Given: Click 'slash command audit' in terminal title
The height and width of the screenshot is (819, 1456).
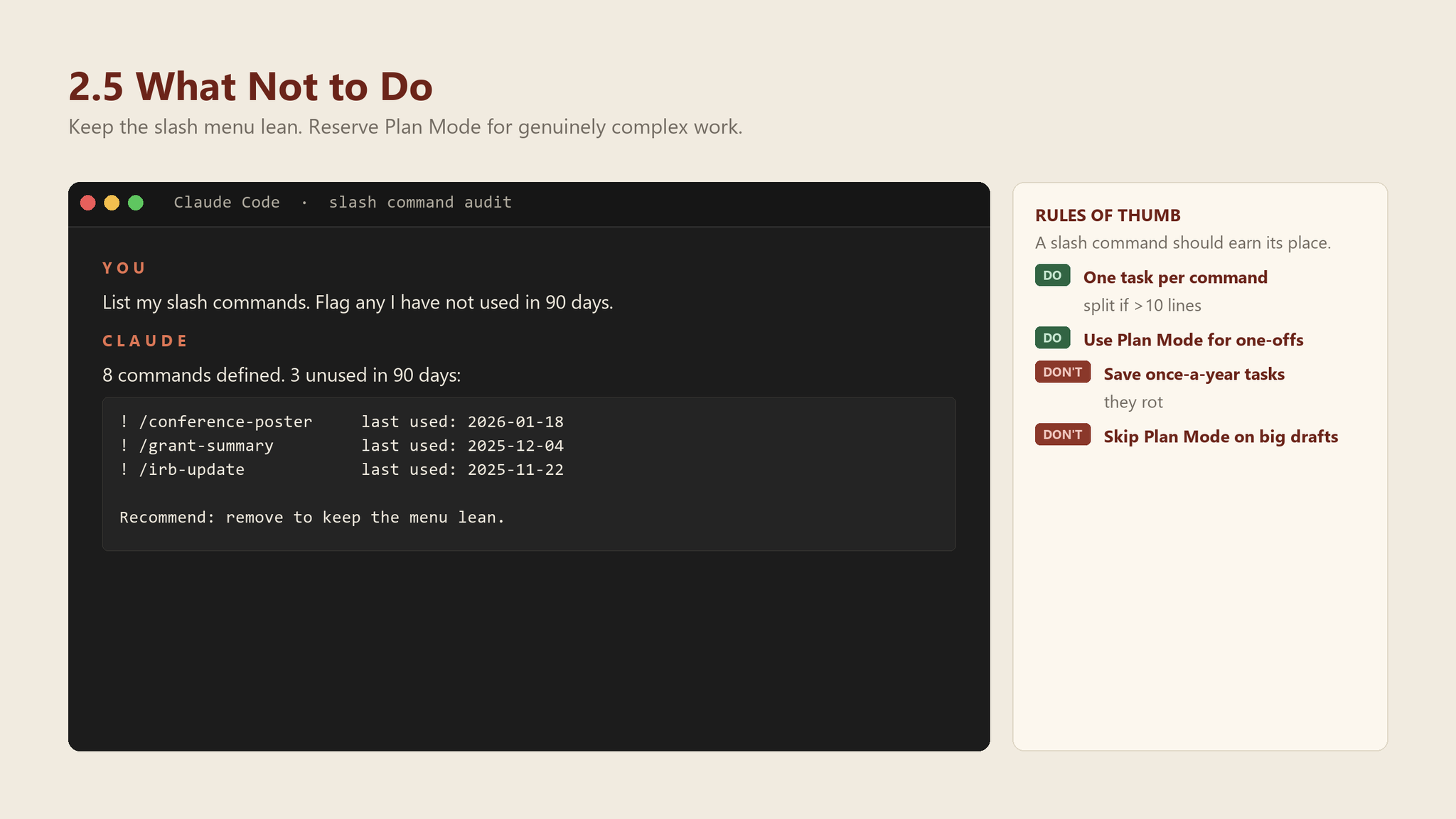Looking at the screenshot, I should pyautogui.click(x=420, y=203).
